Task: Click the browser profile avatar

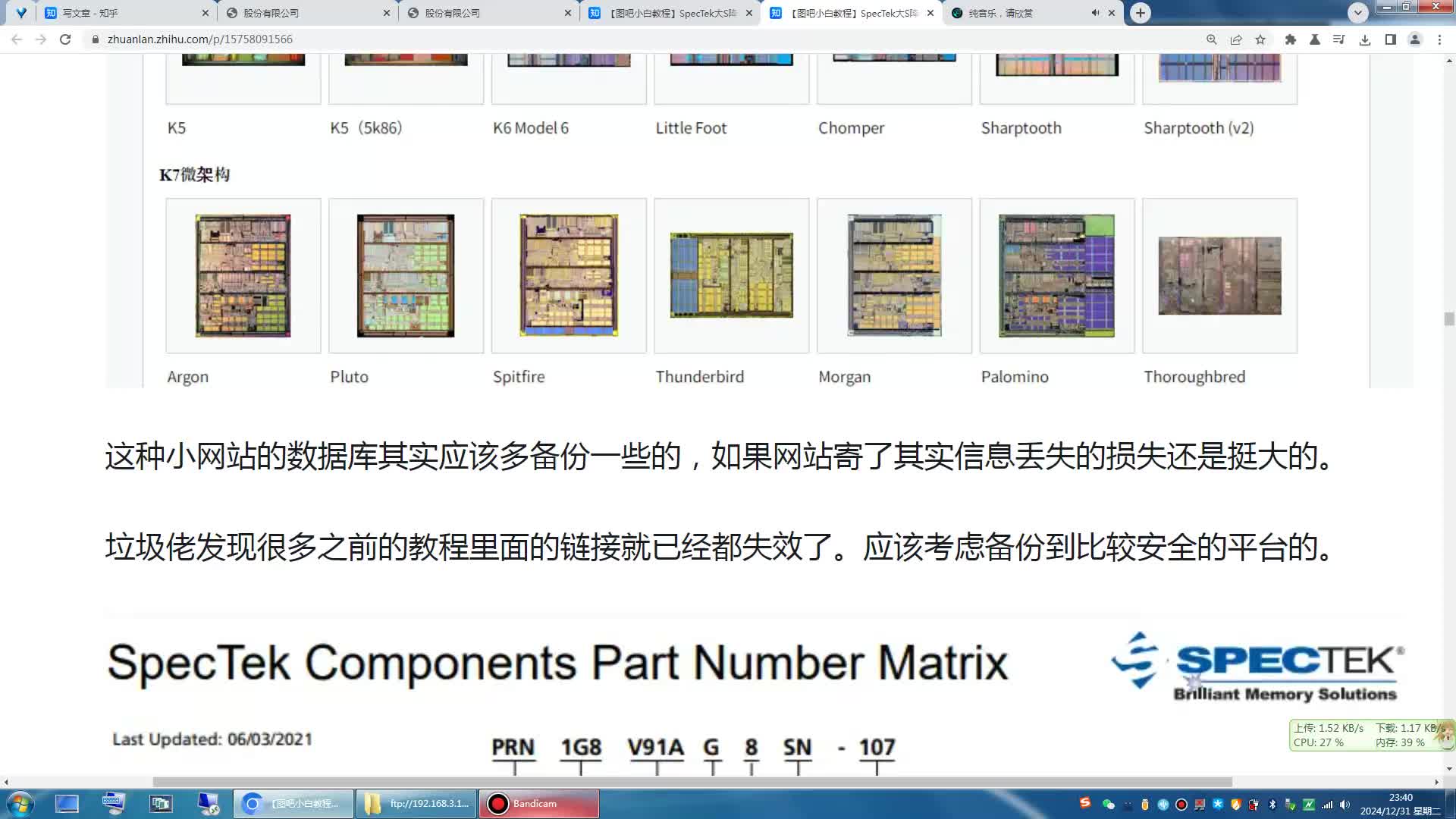Action: click(x=1415, y=39)
